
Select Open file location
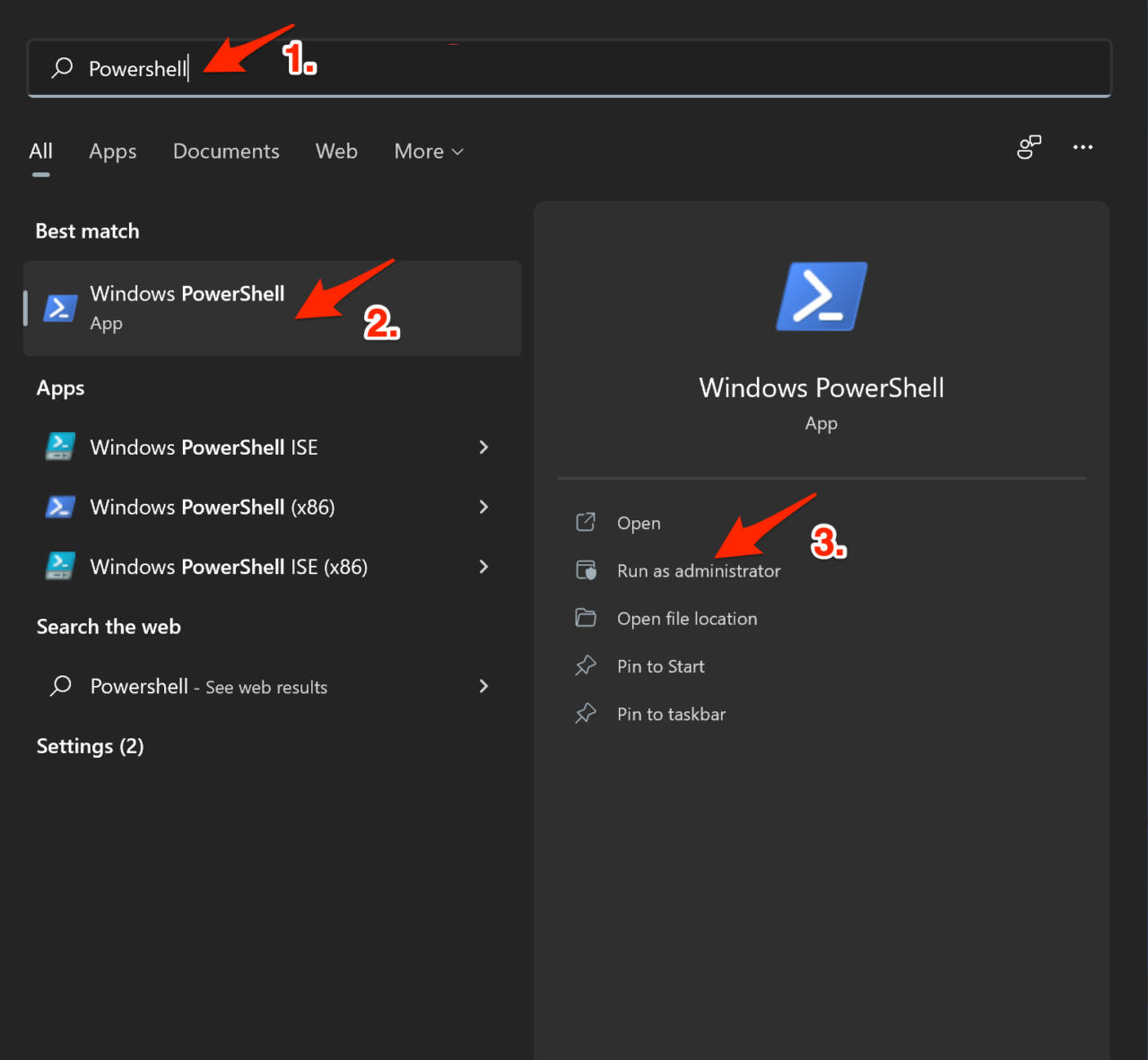coord(686,619)
